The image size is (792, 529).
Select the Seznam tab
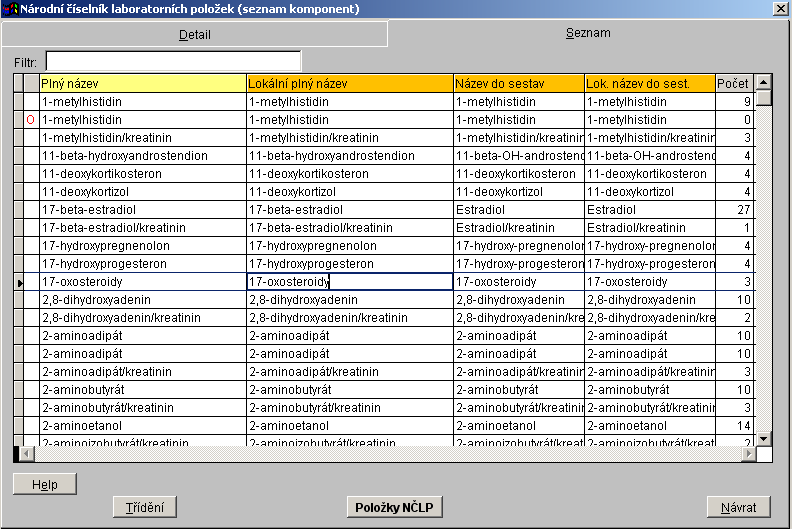click(x=588, y=33)
